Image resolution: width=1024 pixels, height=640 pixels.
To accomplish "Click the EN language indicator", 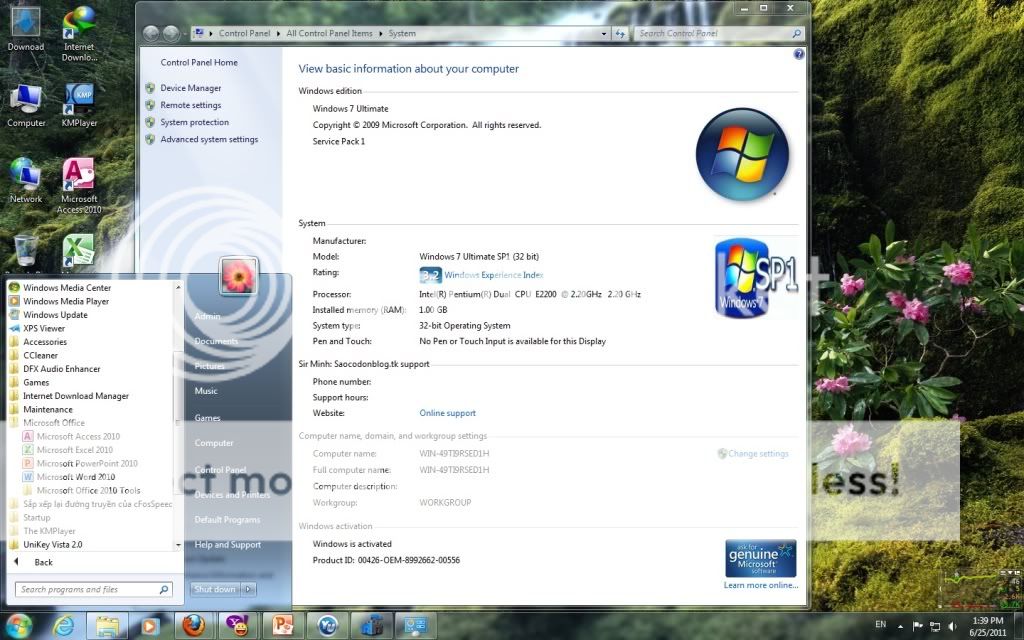I will tap(880, 624).
